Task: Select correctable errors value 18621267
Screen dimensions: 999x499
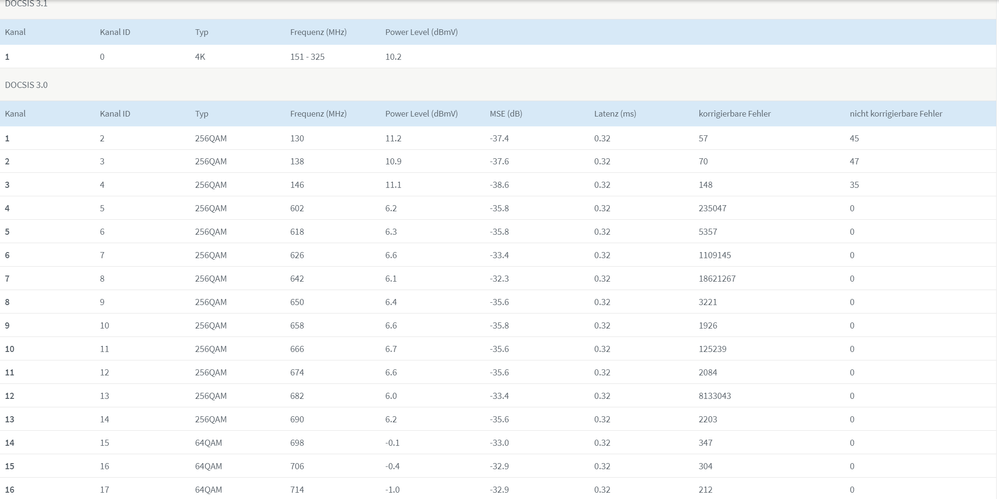Action: pyautogui.click(x=717, y=279)
